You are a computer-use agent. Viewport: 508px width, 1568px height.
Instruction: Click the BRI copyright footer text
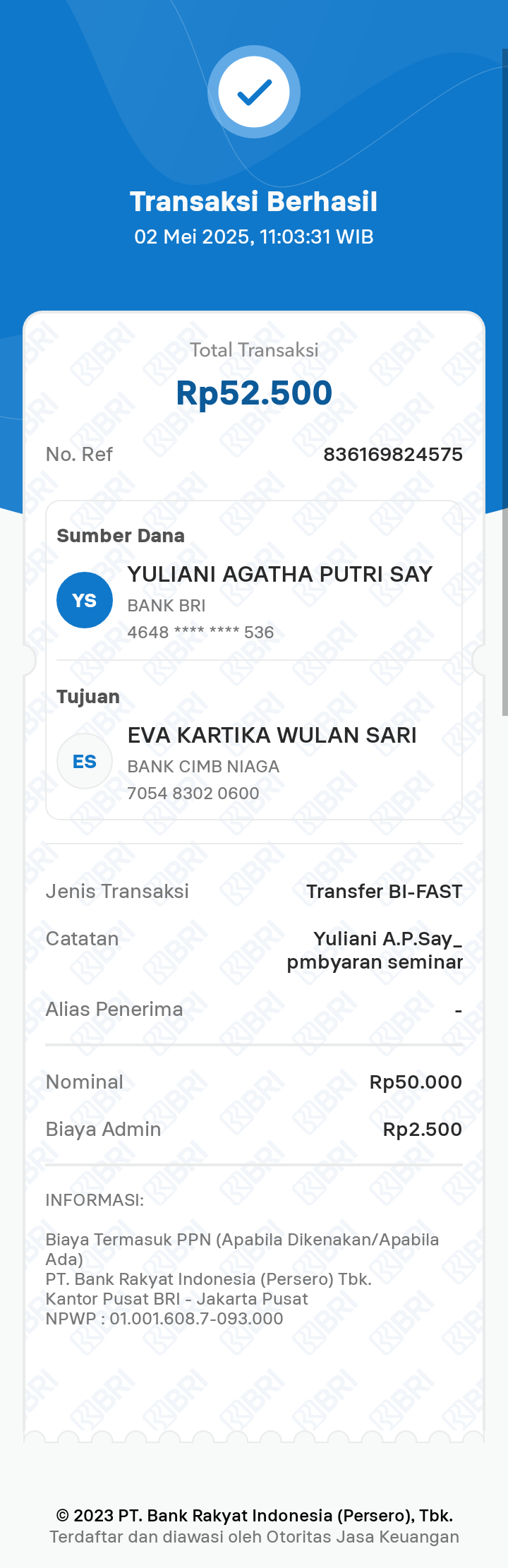point(254,1516)
